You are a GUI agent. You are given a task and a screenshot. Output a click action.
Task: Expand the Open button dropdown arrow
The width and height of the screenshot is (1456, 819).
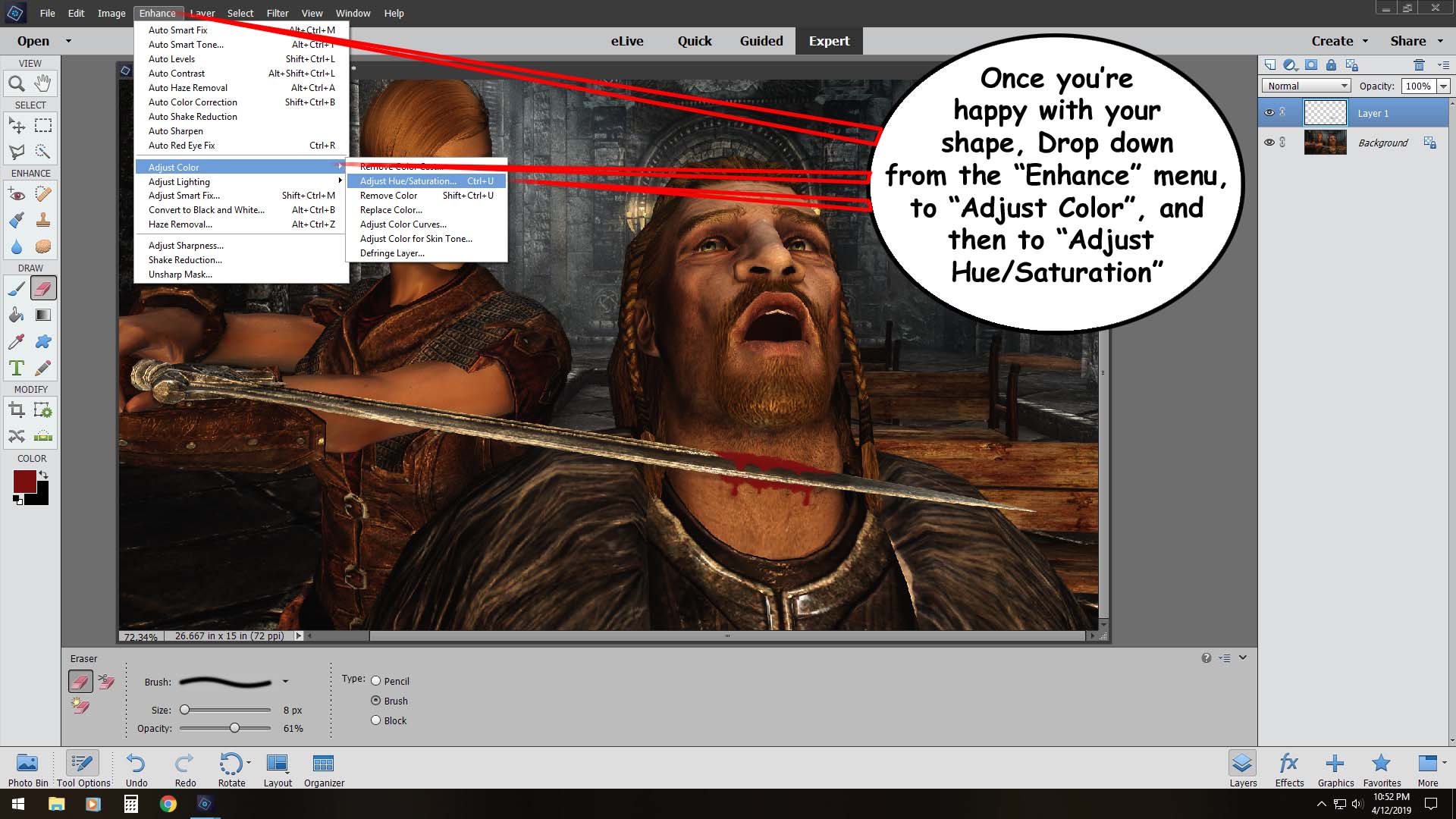(x=68, y=41)
